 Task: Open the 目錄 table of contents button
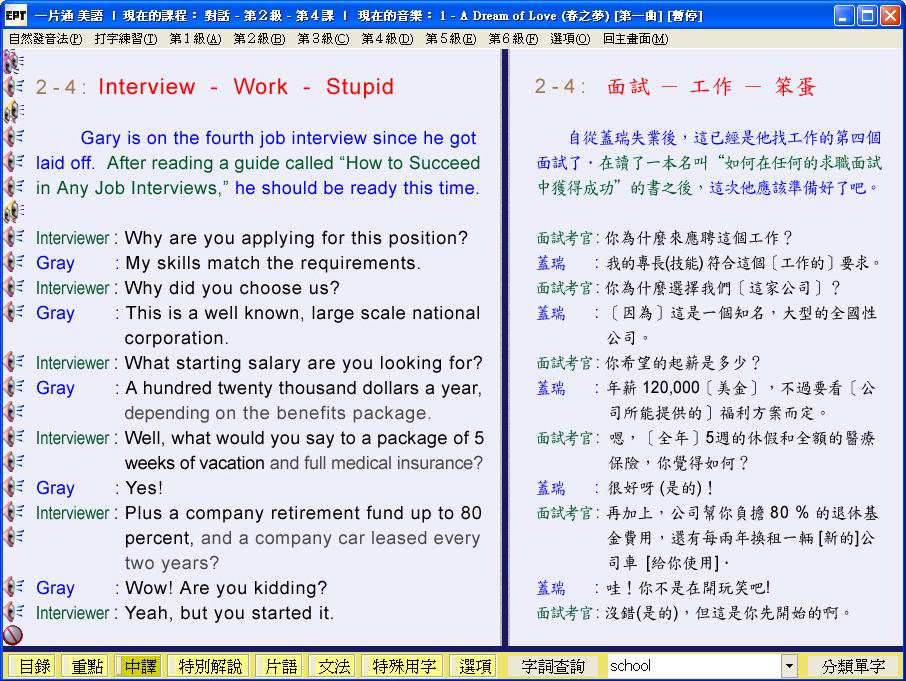[34, 666]
